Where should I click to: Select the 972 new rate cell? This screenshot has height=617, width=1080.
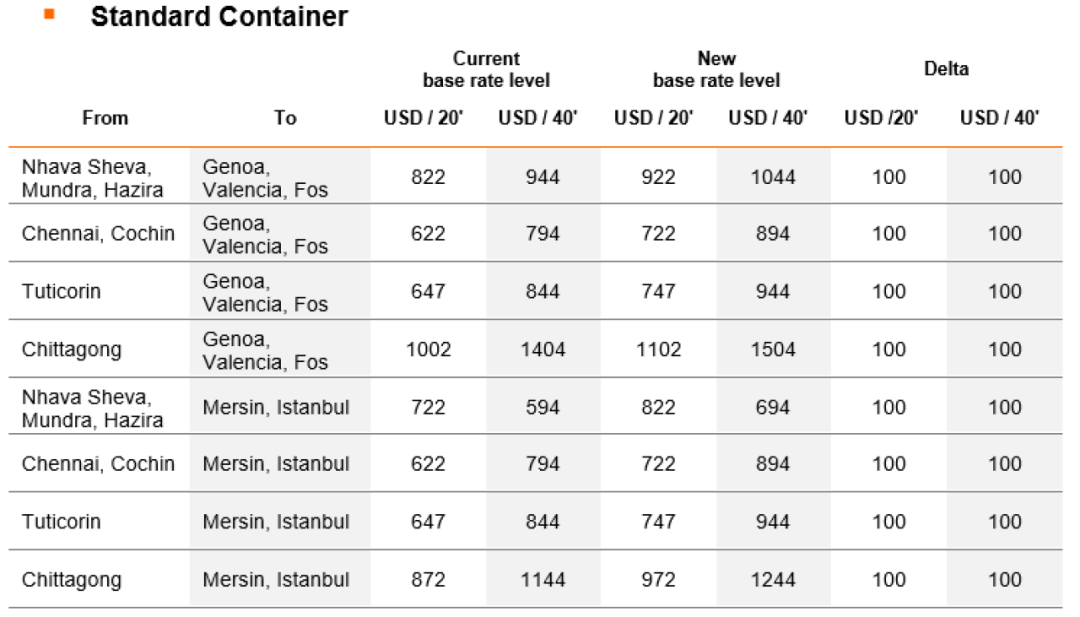point(658,579)
